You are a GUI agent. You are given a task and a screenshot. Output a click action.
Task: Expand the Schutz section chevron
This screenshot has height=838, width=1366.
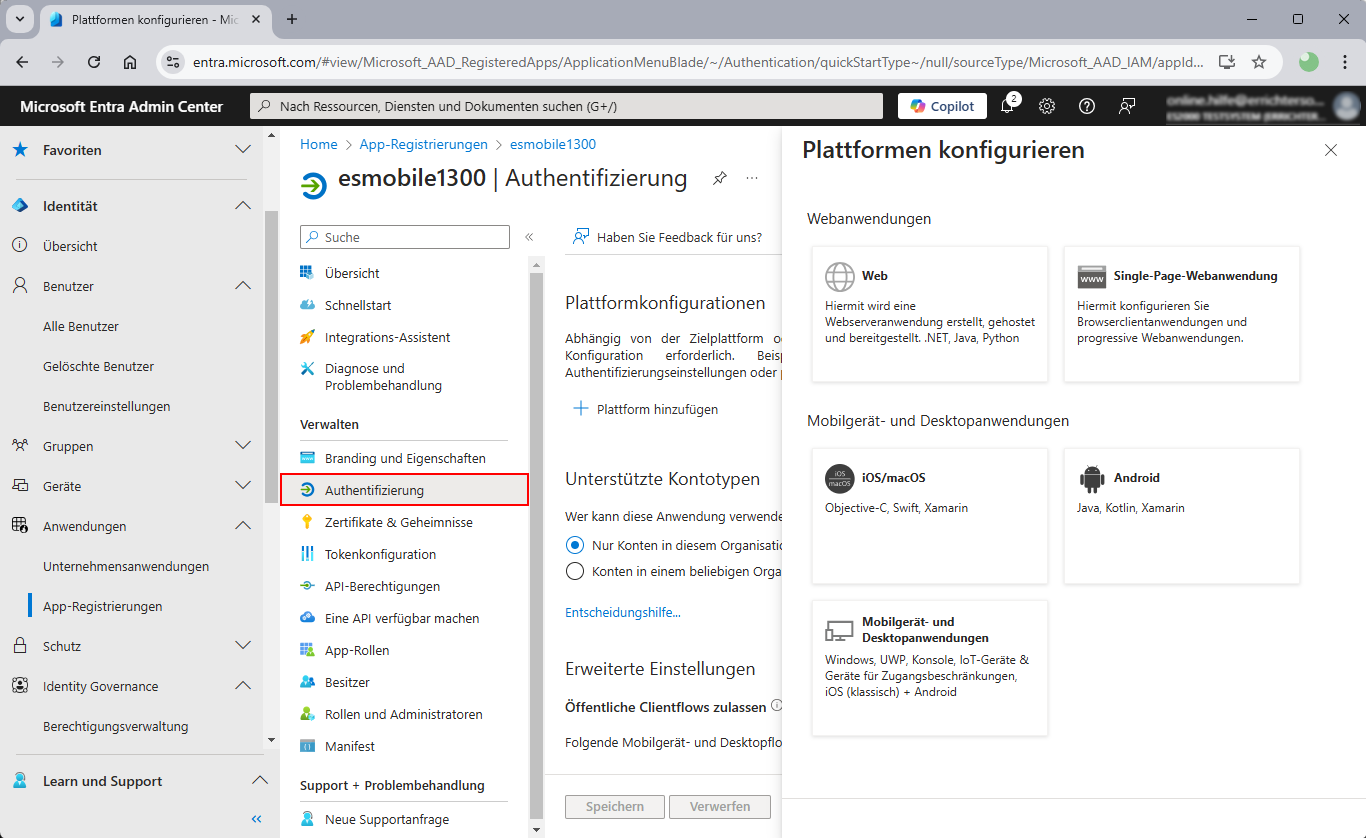pyautogui.click(x=243, y=646)
